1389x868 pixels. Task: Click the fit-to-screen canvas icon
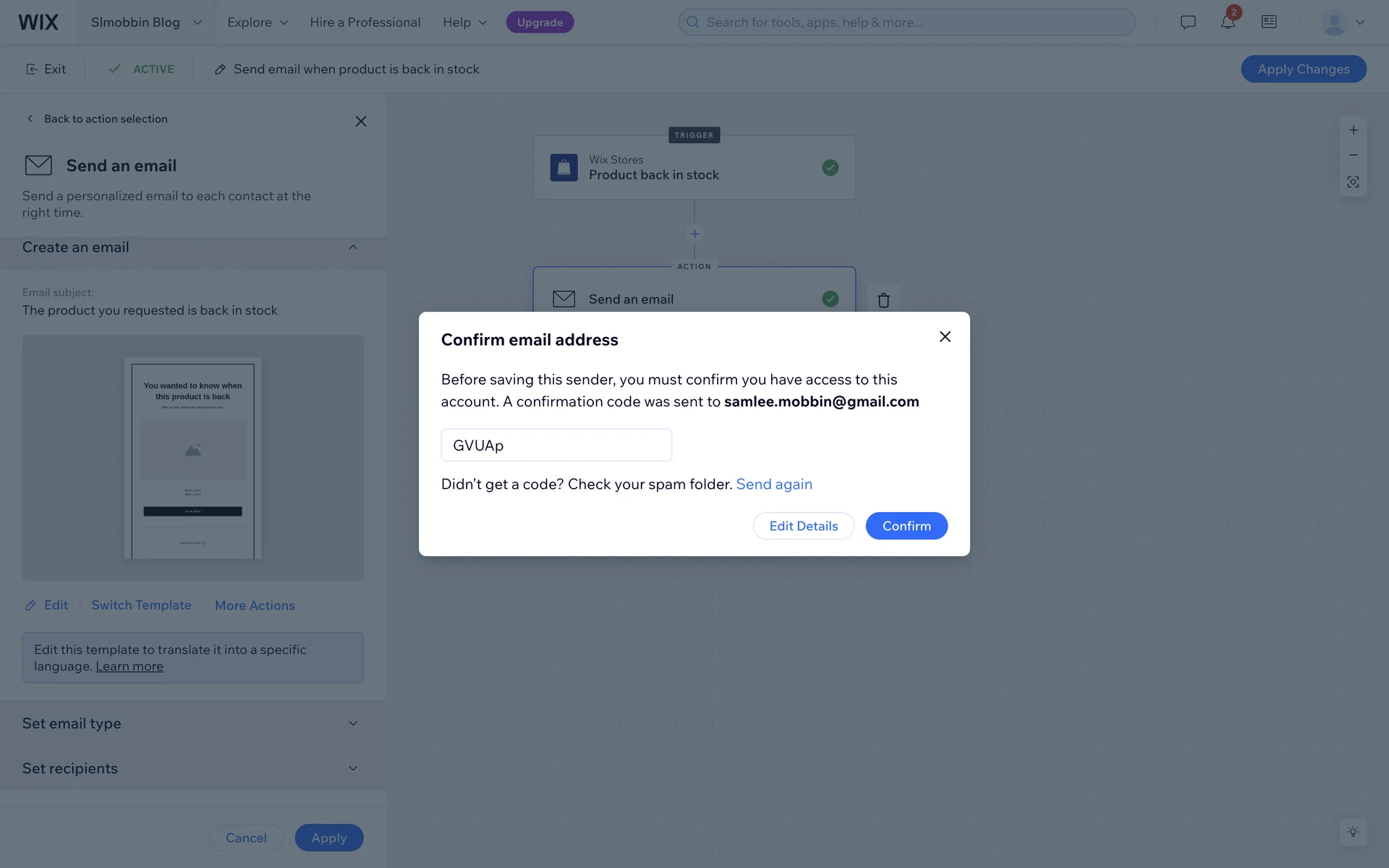coord(1353,182)
